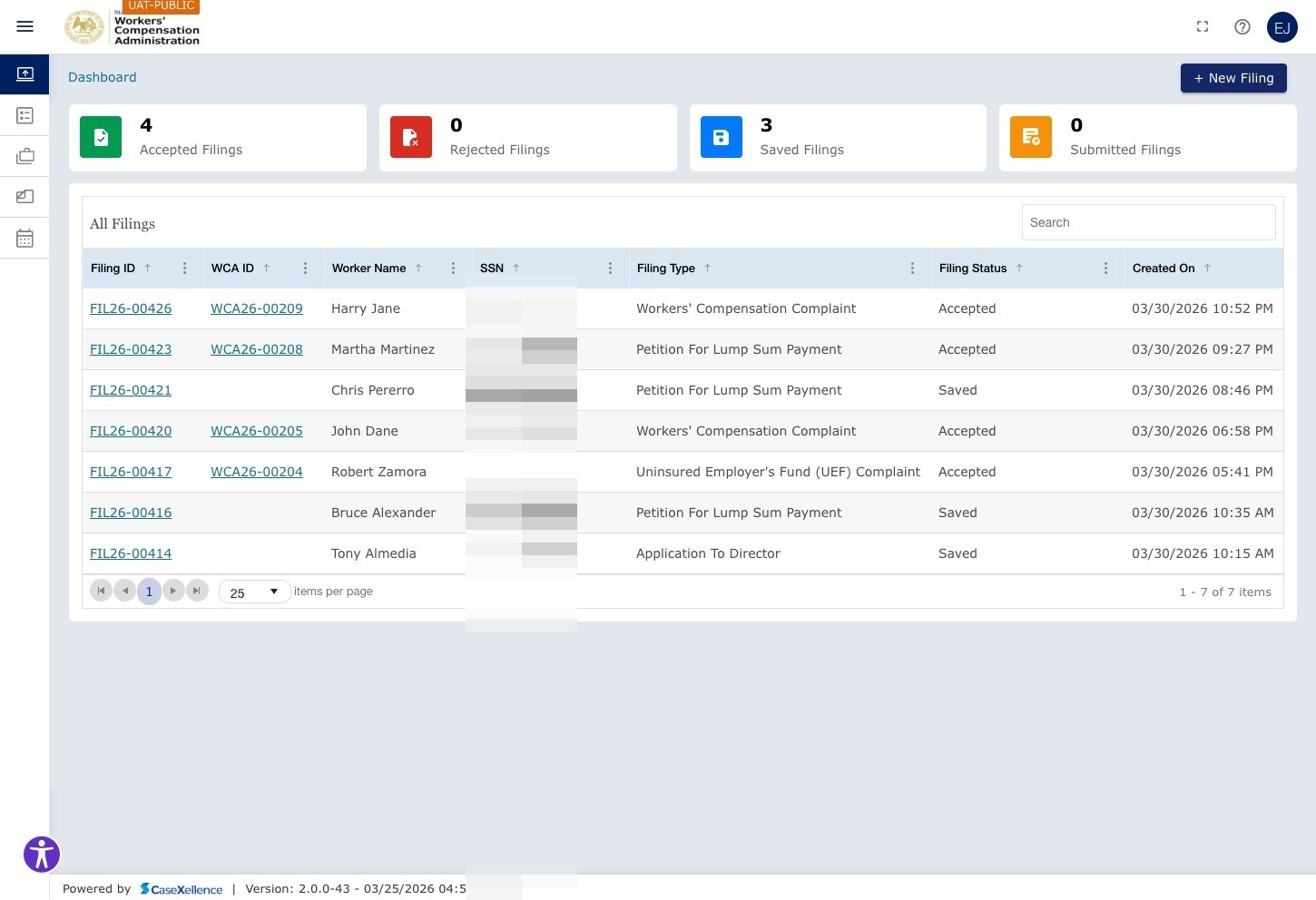The image size is (1316, 900).
Task: Click the green Accepted Filings icon
Action: [x=101, y=137]
